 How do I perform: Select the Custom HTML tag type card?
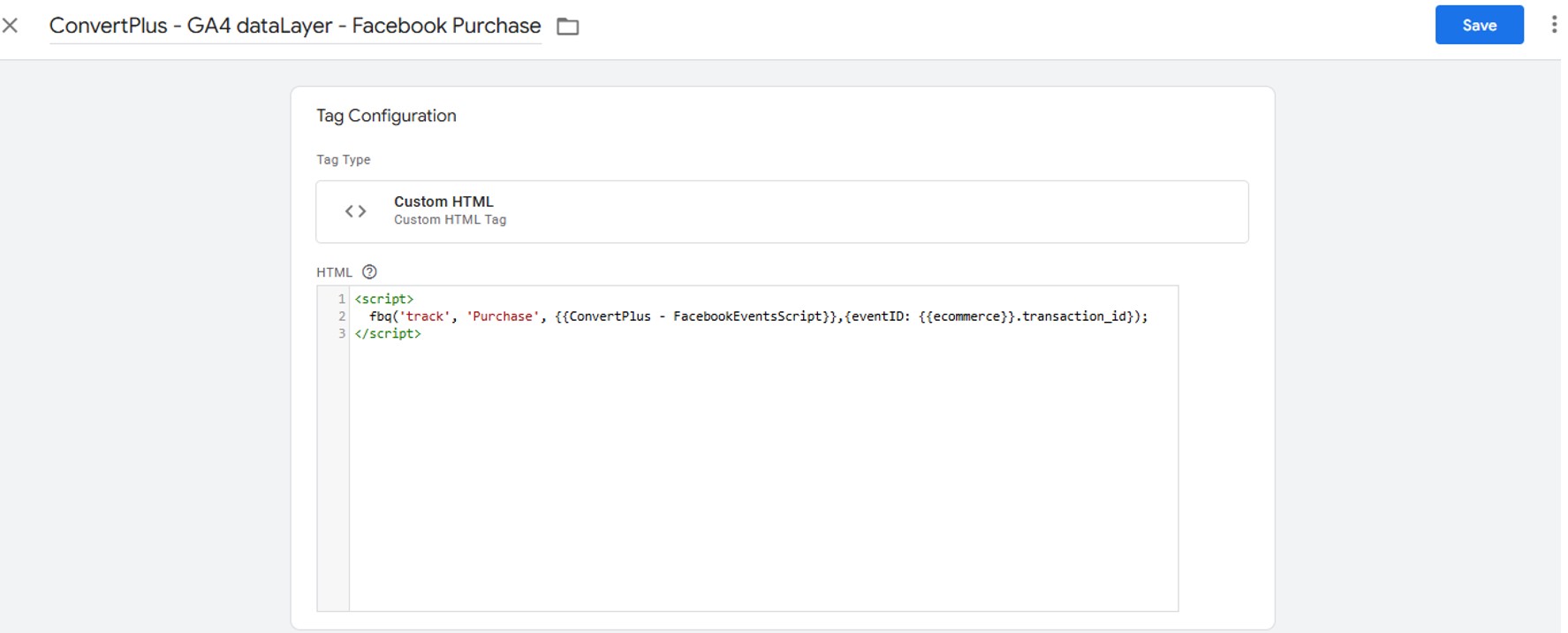pos(782,211)
